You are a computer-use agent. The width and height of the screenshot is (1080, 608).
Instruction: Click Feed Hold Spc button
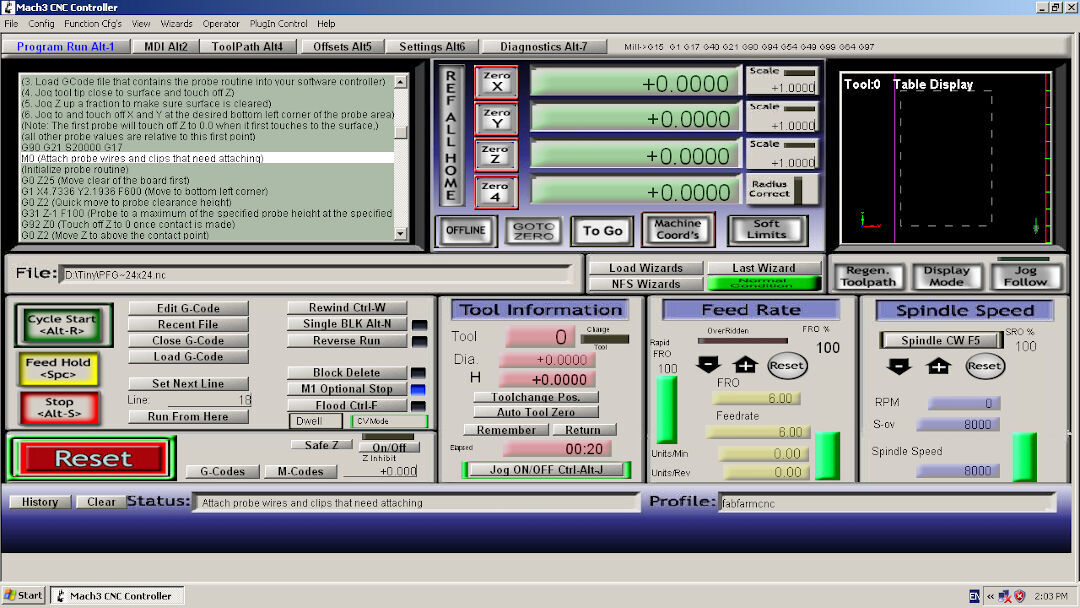pos(59,368)
